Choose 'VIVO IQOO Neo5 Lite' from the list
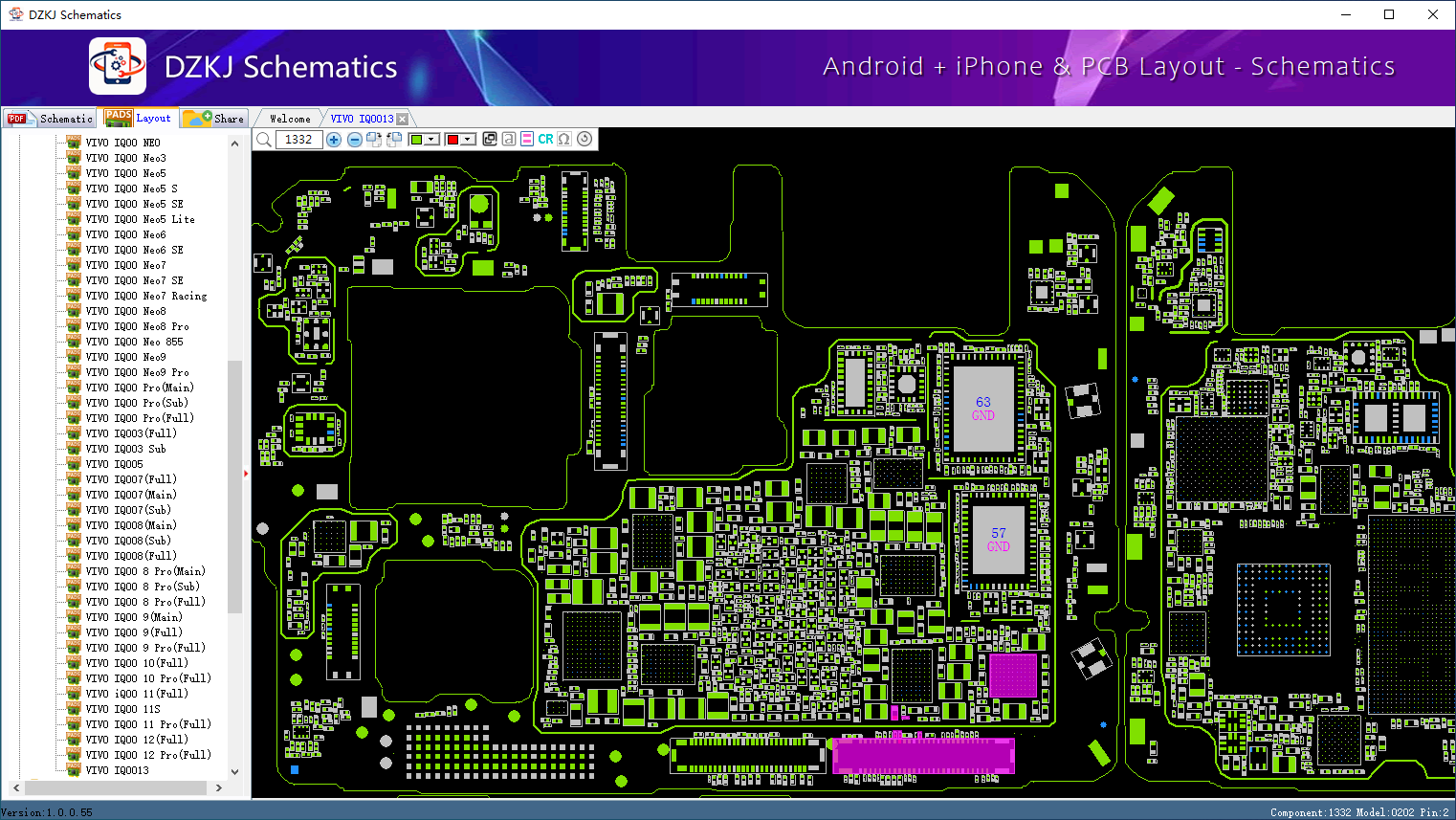The width and height of the screenshot is (1456, 820). point(140,219)
